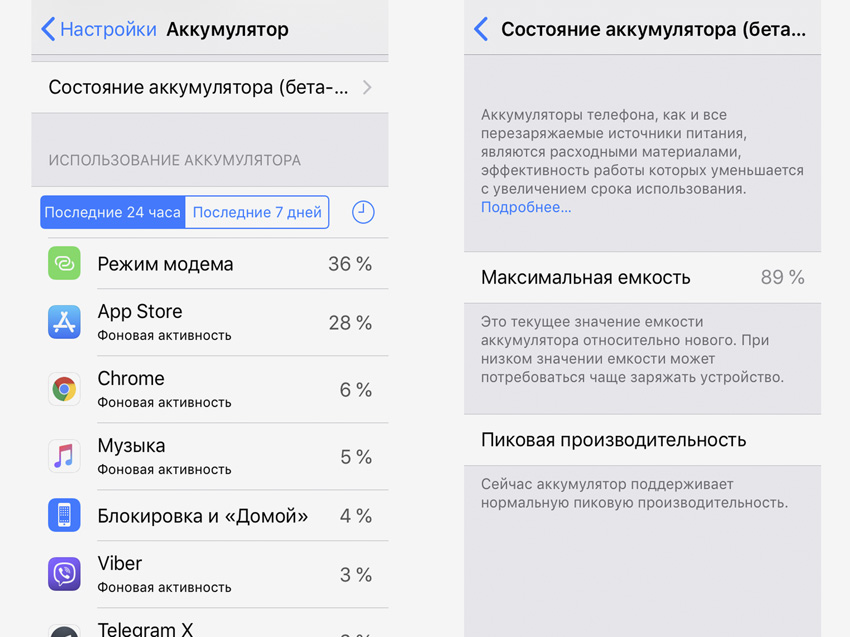This screenshot has height=637, width=850.
Task: Tap the clock icon for usage time
Action: pyautogui.click(x=363, y=212)
